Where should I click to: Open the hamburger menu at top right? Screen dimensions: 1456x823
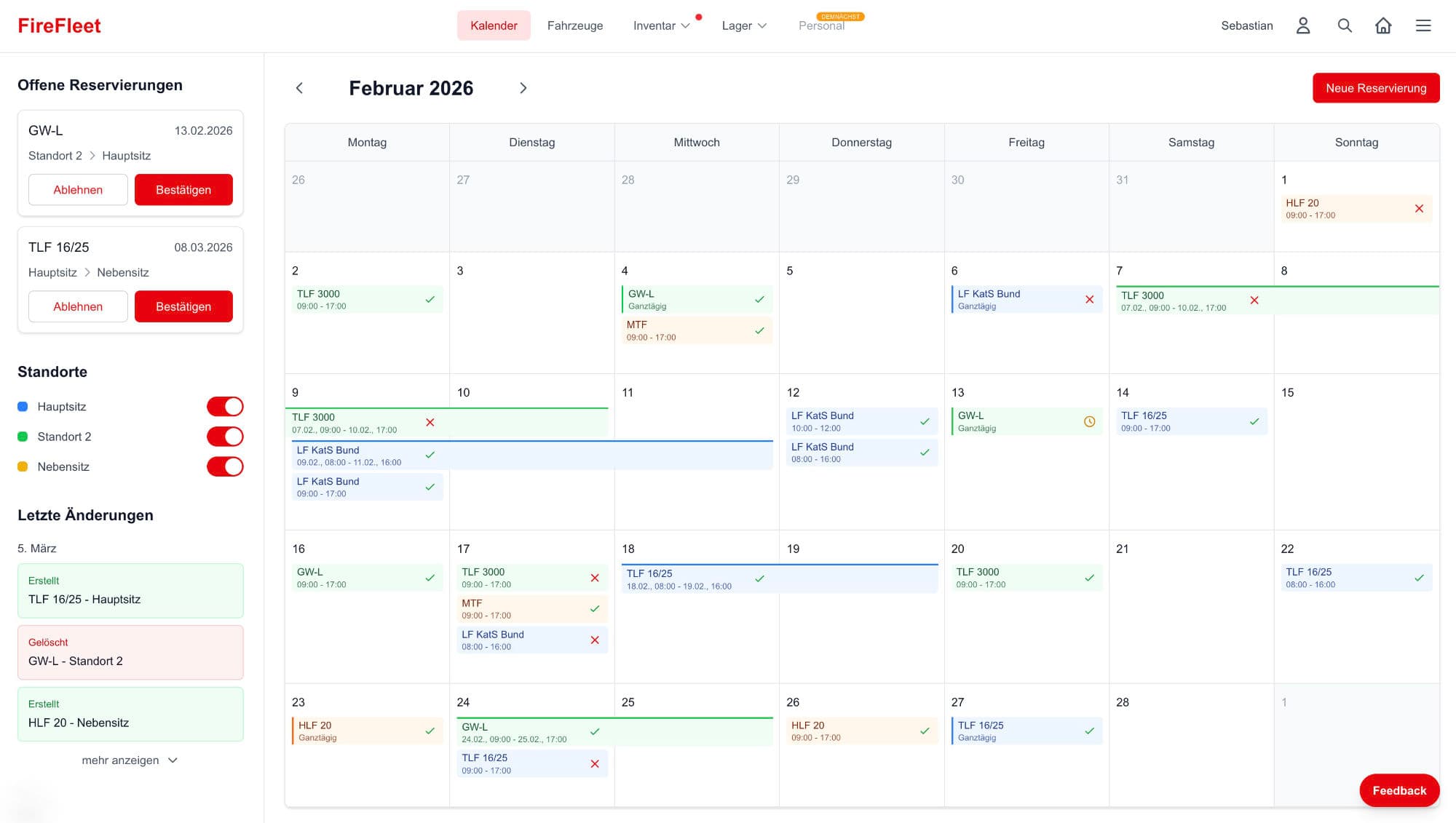pyautogui.click(x=1423, y=25)
